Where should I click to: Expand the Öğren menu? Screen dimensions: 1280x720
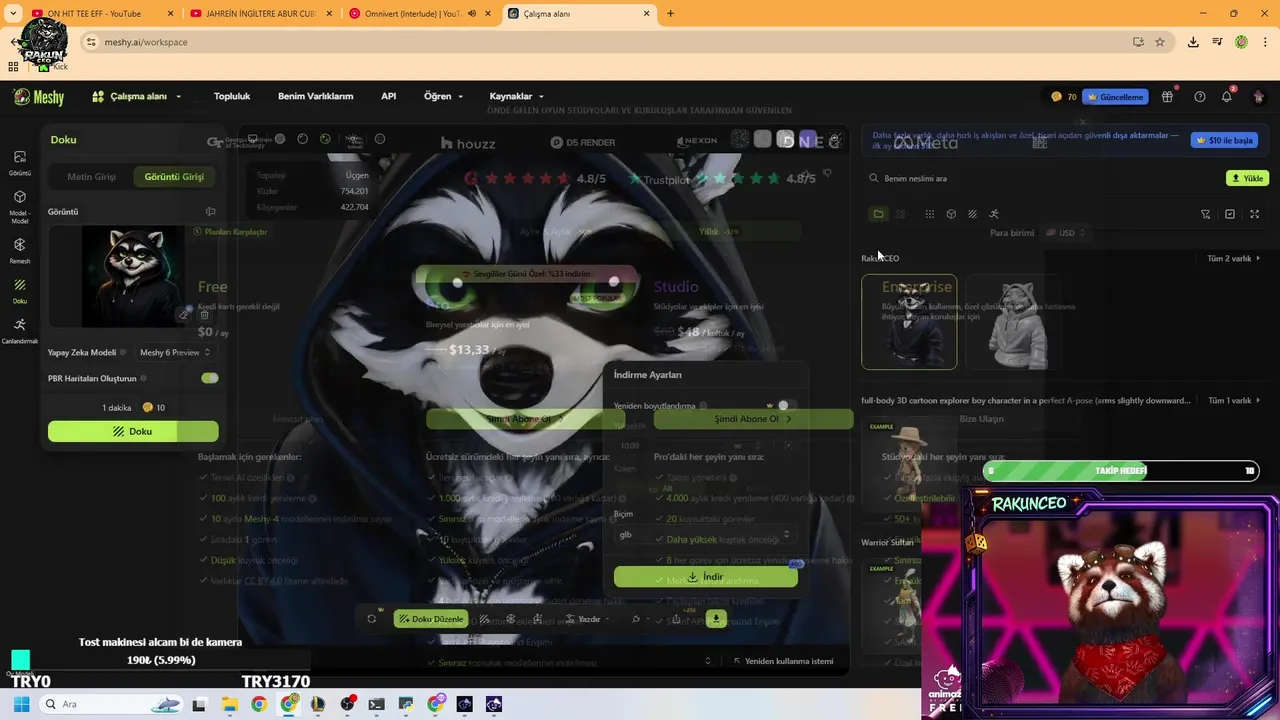click(444, 97)
